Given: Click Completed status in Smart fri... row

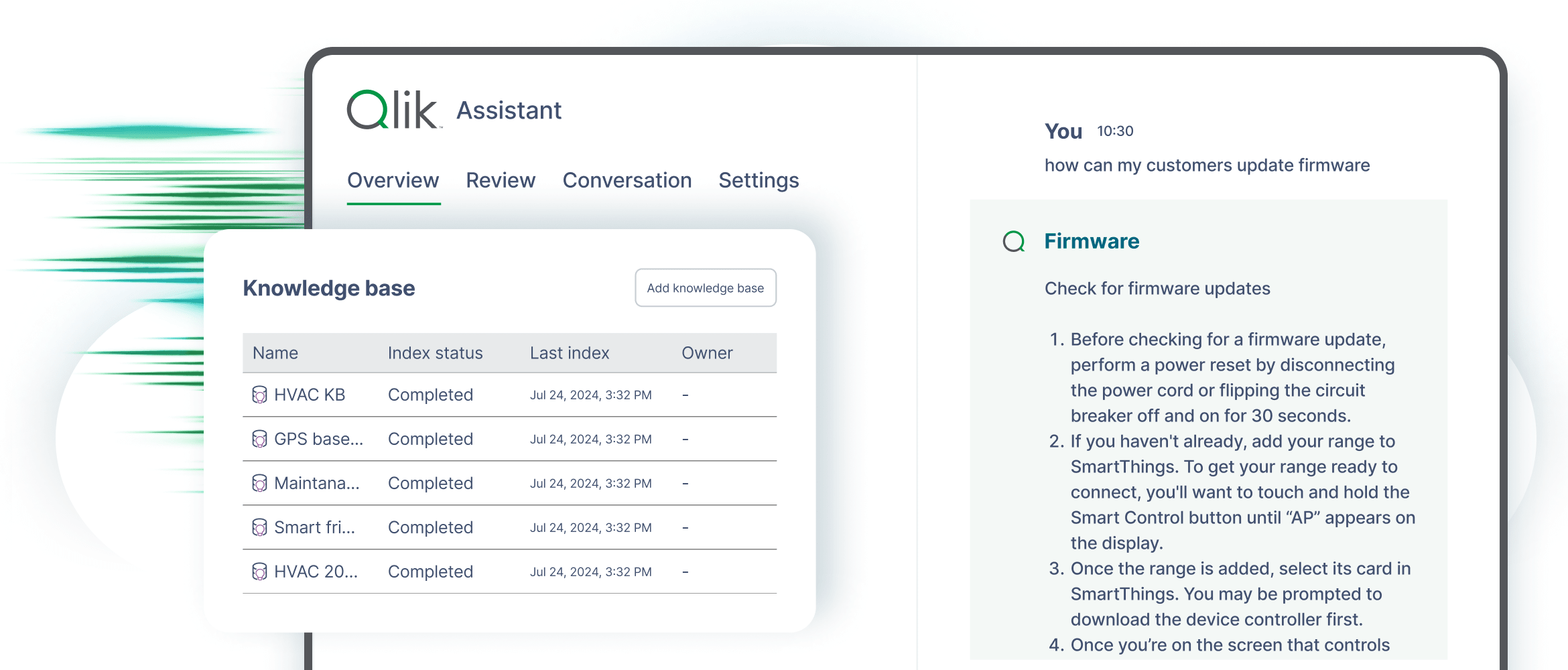Looking at the screenshot, I should (431, 528).
